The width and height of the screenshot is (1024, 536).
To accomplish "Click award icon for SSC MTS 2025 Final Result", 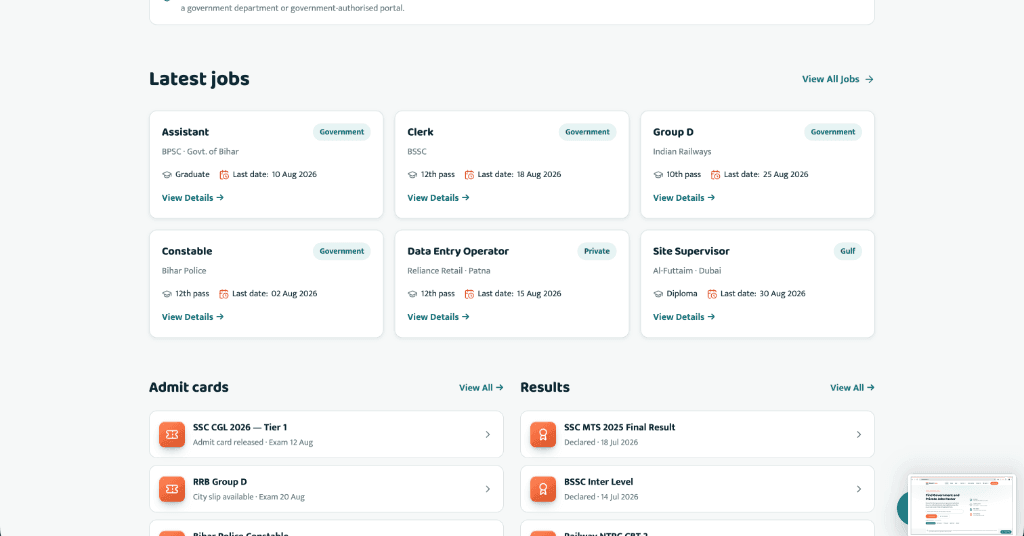I will [x=543, y=434].
